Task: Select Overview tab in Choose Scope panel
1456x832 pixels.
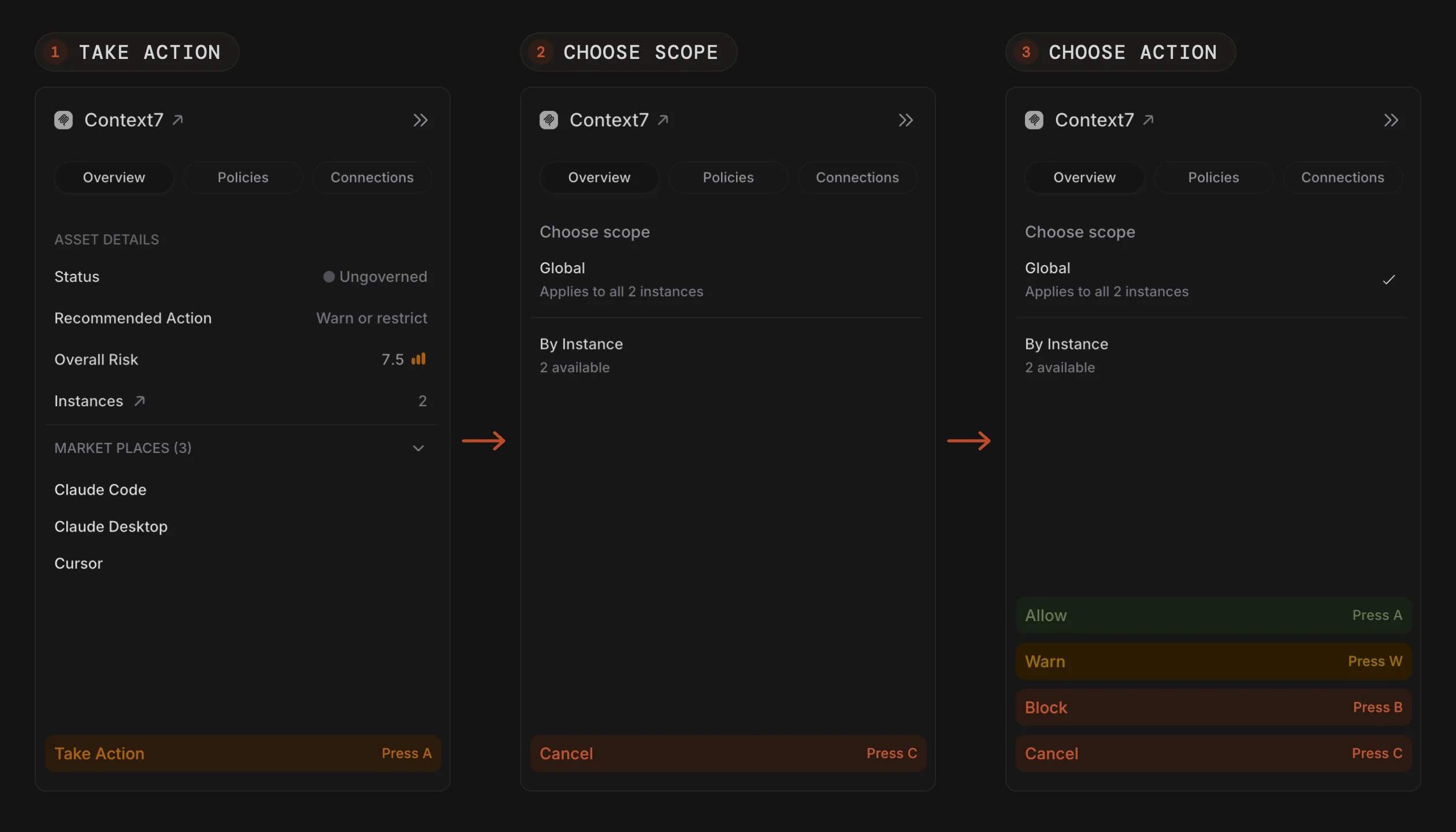Action: (x=599, y=177)
